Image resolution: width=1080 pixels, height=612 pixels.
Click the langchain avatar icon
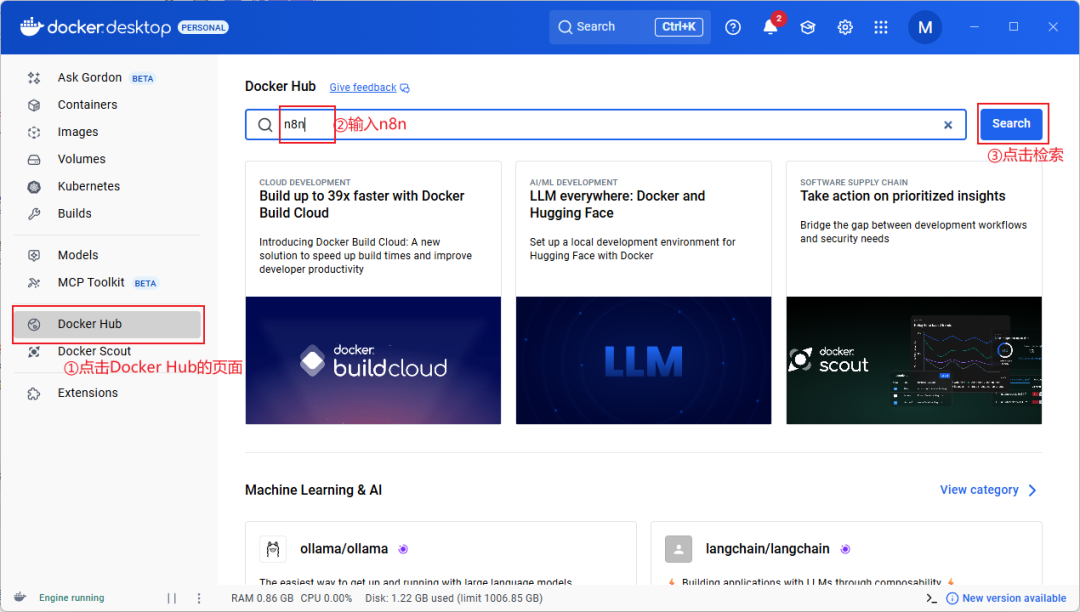click(678, 549)
